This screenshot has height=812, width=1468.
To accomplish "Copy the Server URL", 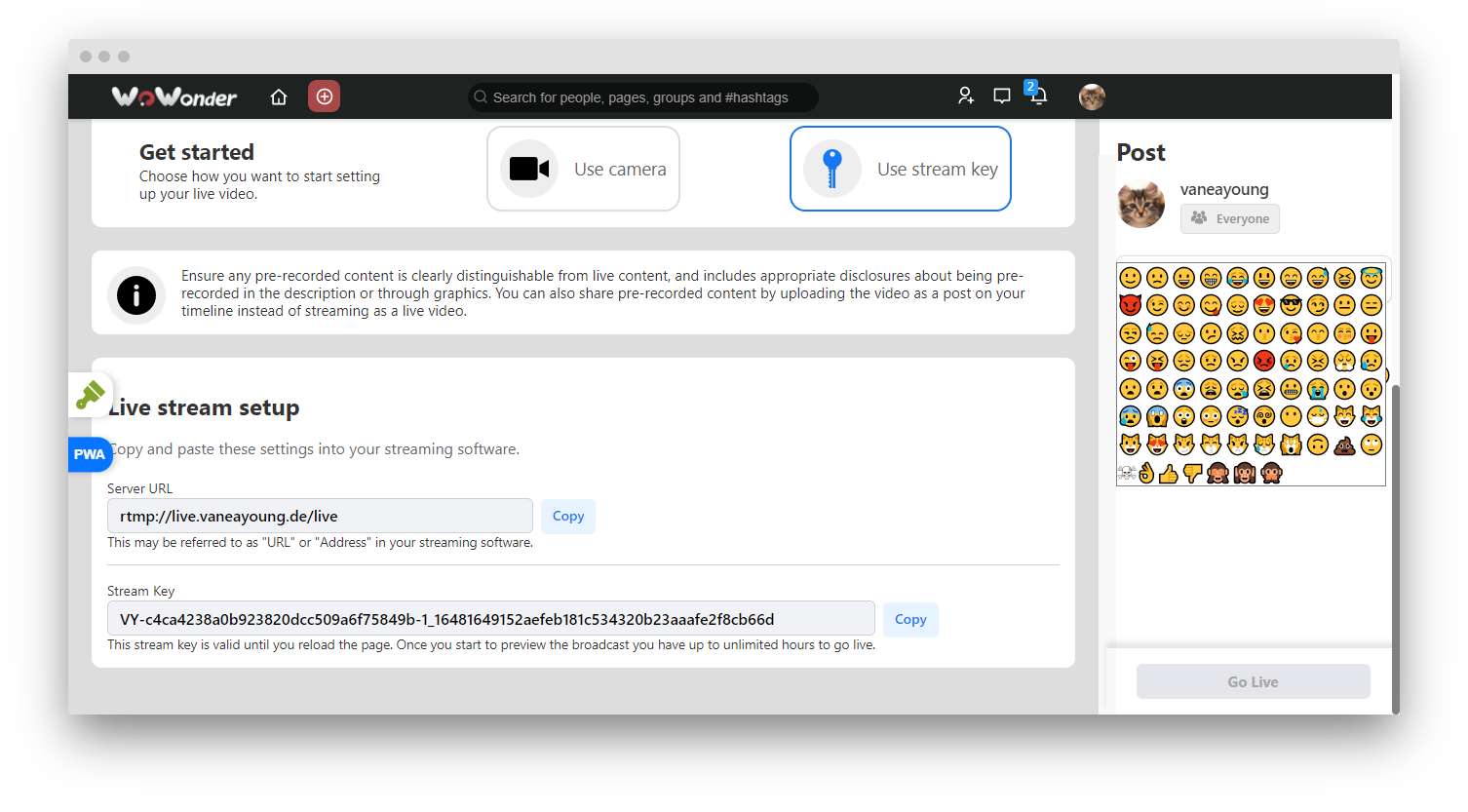I will tap(567, 516).
